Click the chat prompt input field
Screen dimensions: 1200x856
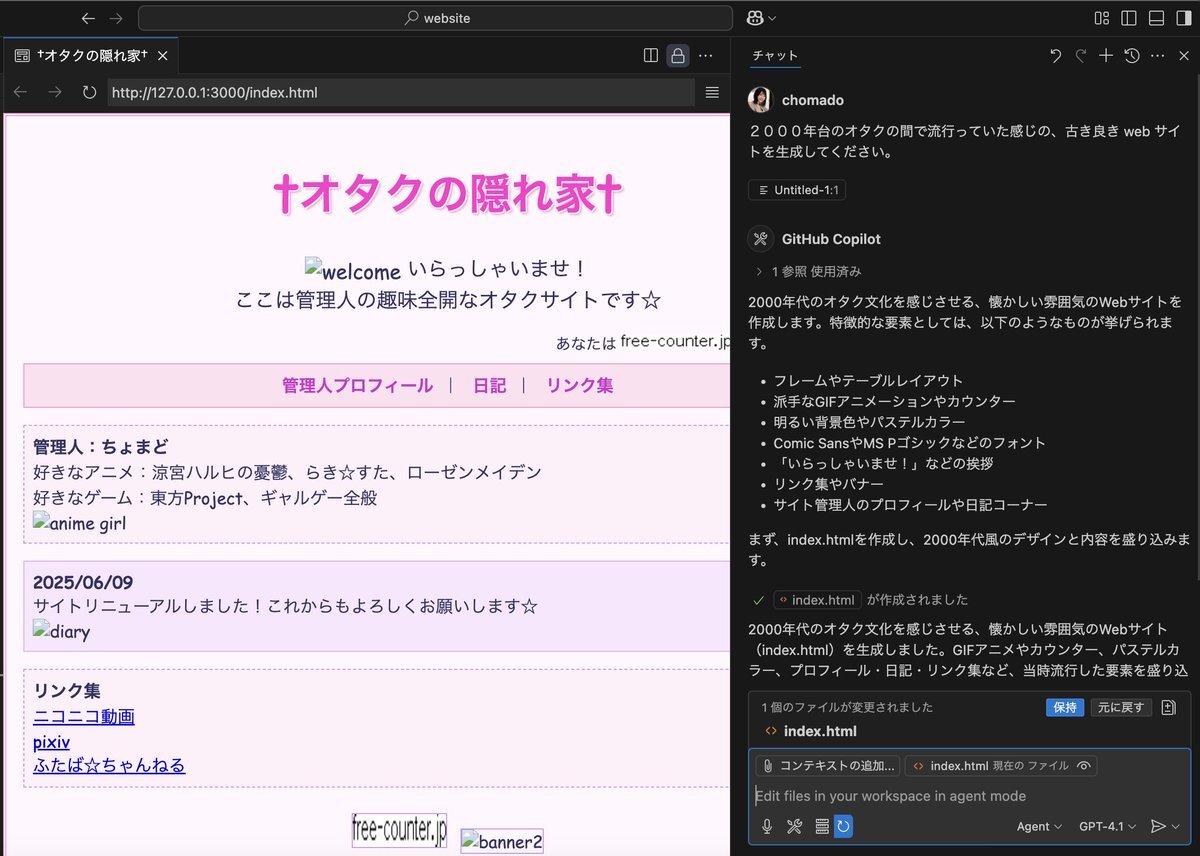click(x=969, y=796)
